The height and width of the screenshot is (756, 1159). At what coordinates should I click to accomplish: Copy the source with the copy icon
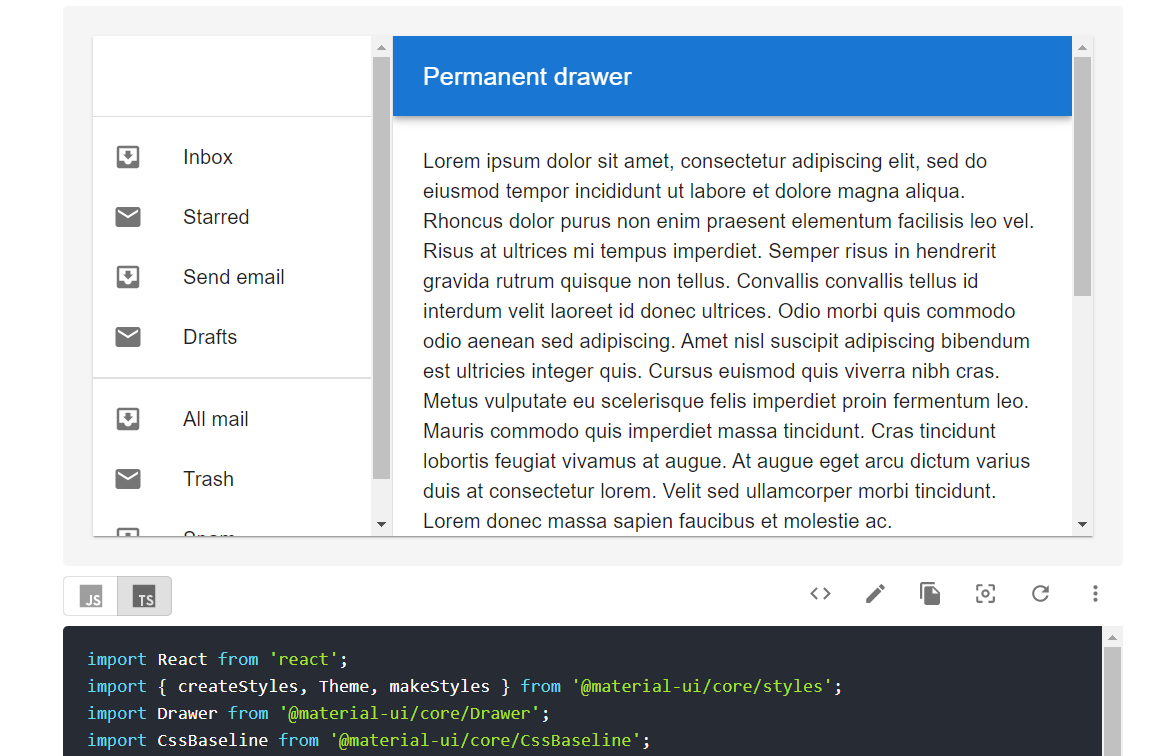click(930, 594)
